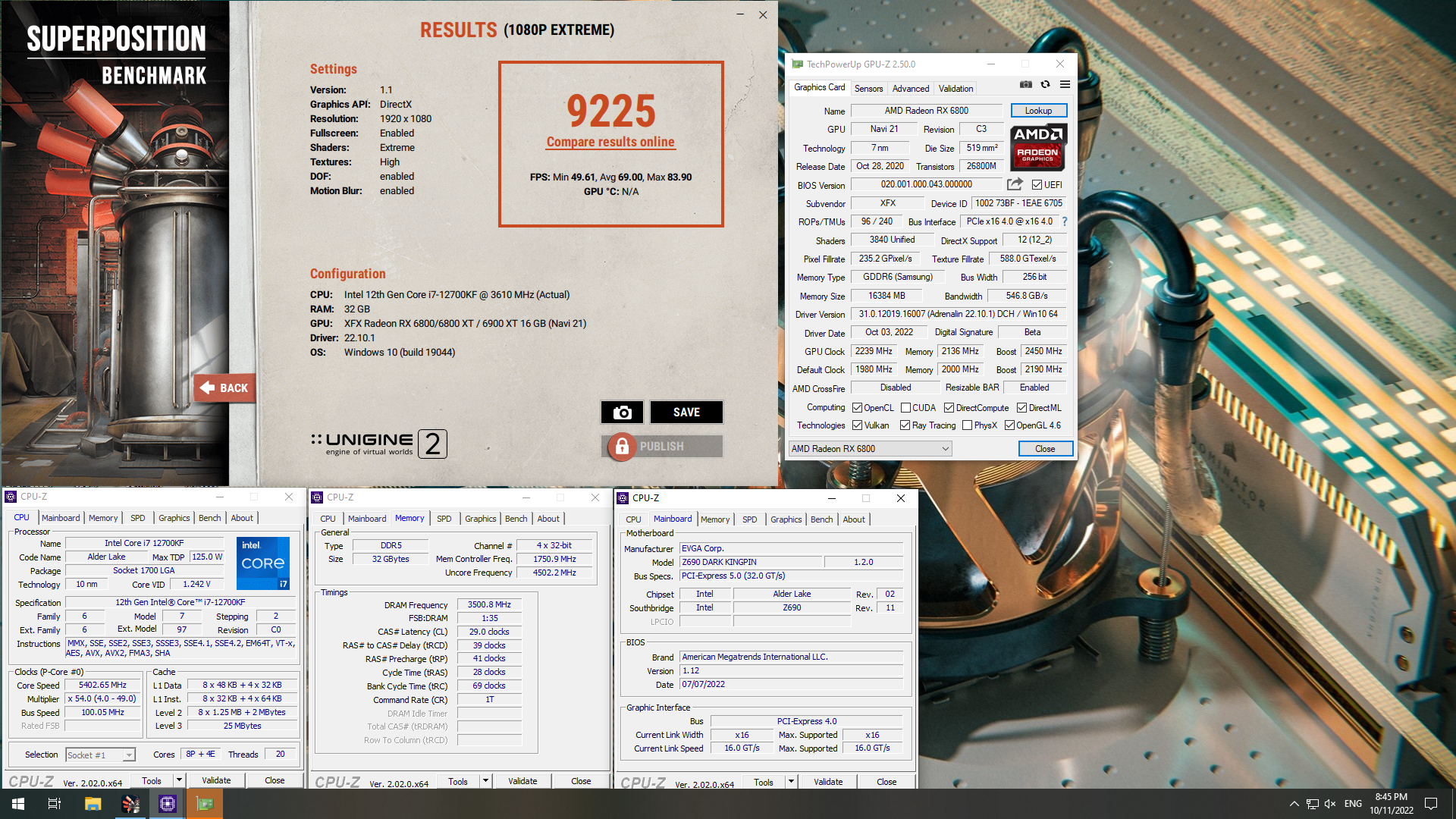
Task: Open the Windows Start menu
Action: point(18,803)
